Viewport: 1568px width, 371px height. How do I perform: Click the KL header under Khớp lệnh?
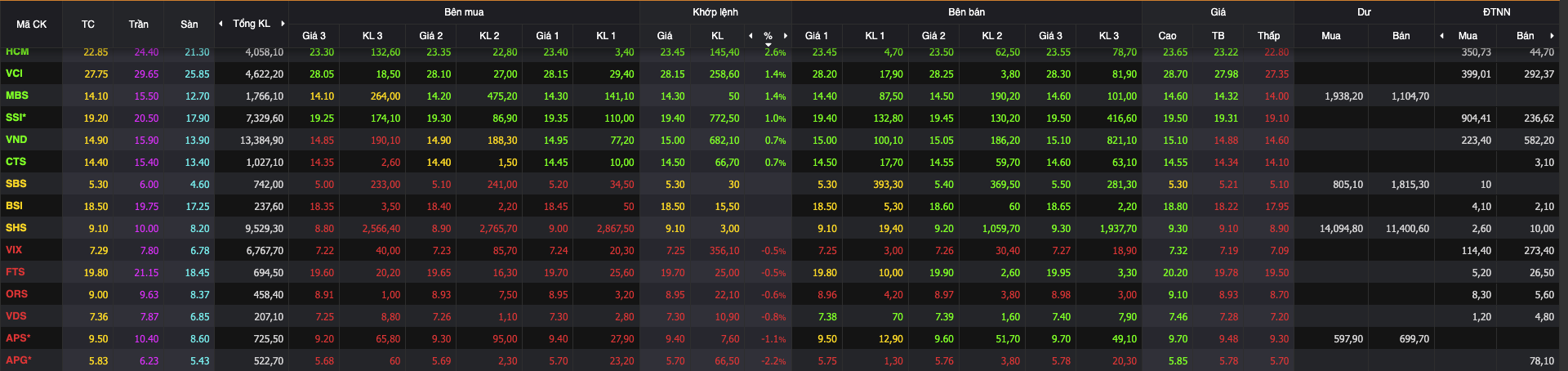click(717, 36)
